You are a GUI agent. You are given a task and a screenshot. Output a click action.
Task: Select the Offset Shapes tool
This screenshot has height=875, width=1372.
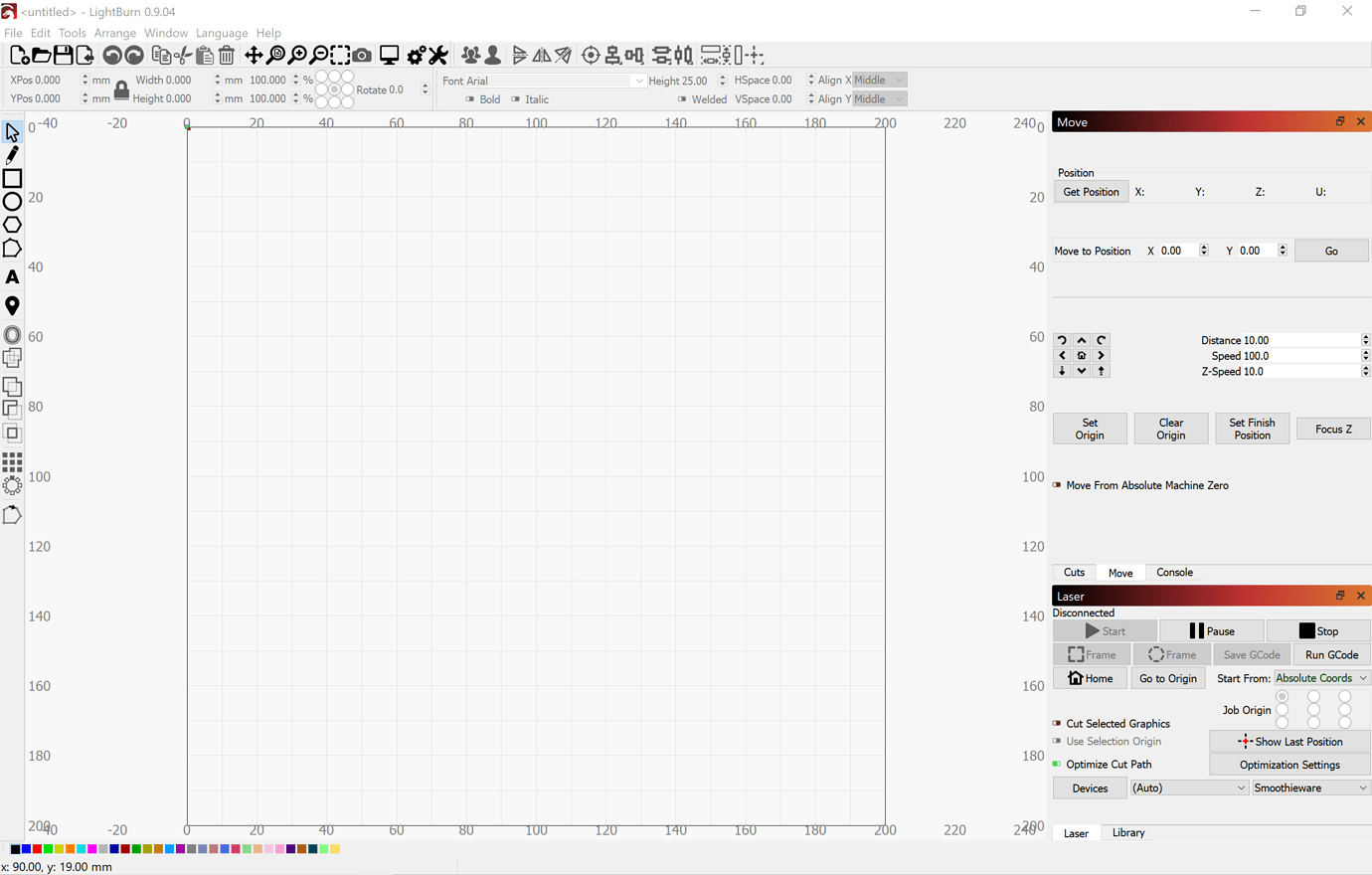click(12, 335)
